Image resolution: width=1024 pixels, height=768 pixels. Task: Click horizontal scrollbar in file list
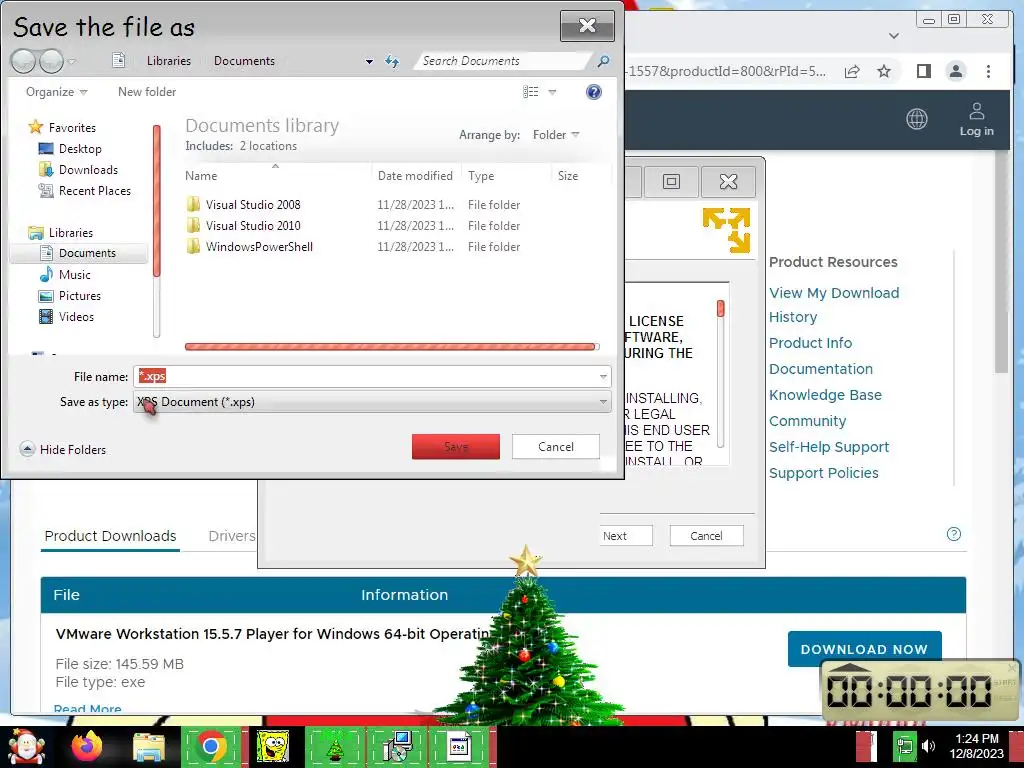(x=390, y=347)
